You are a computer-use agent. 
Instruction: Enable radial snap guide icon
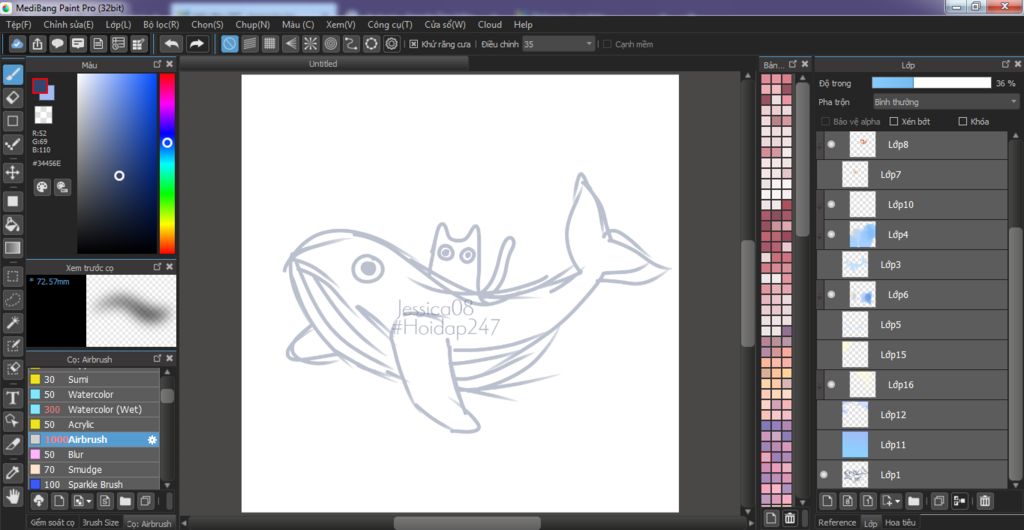[x=310, y=44]
